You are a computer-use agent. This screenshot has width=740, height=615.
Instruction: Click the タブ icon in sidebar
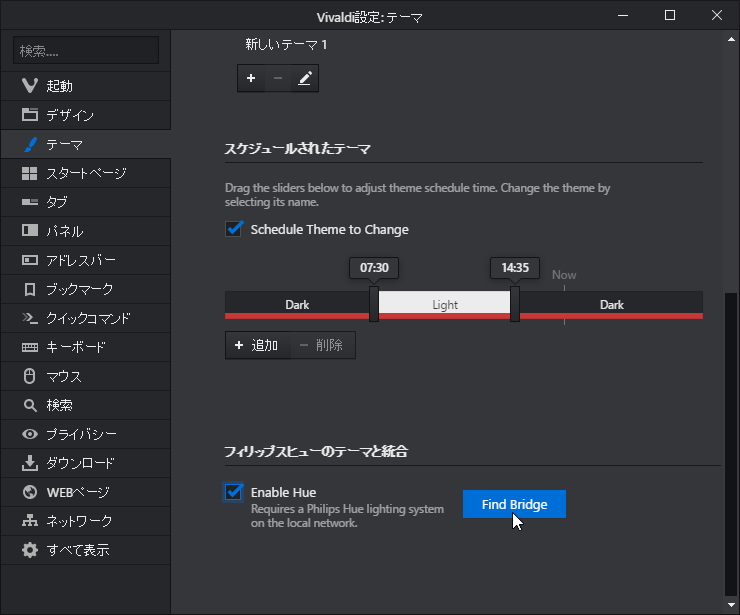[30, 202]
